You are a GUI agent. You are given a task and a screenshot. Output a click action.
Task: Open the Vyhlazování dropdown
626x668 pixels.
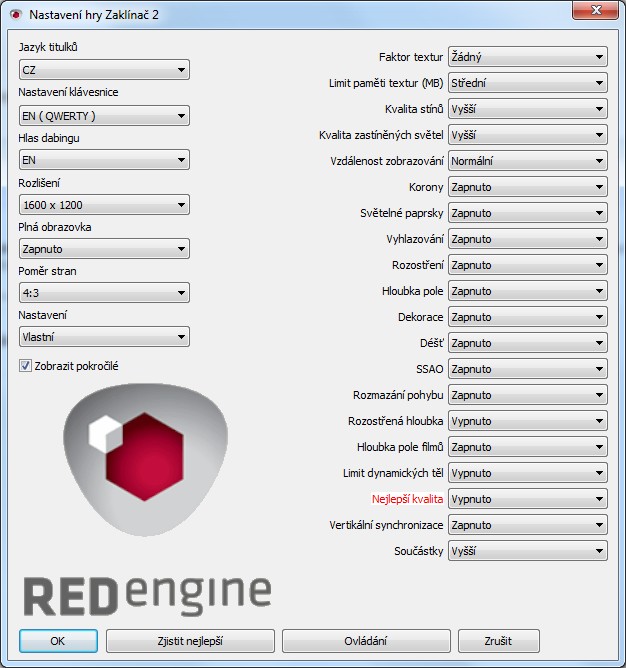(528, 239)
